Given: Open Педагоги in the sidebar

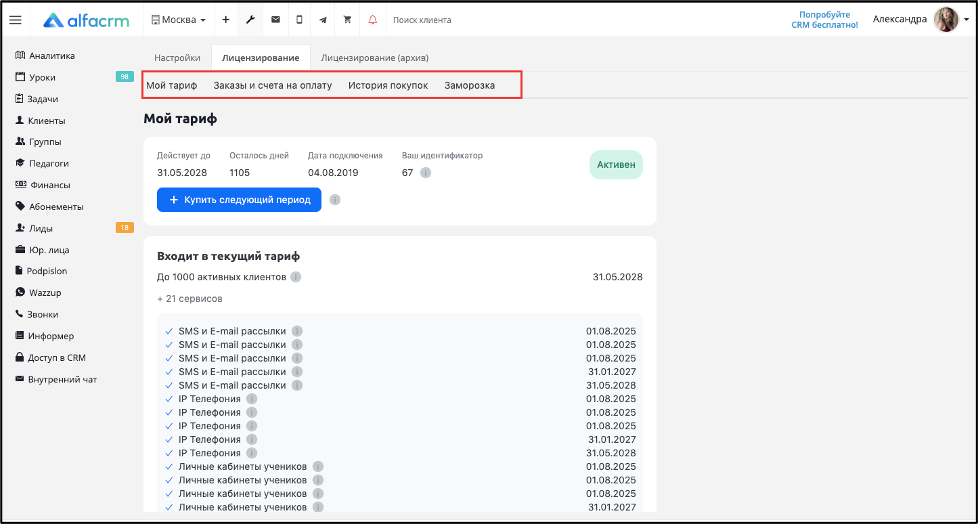Looking at the screenshot, I should pyautogui.click(x=42, y=164).
